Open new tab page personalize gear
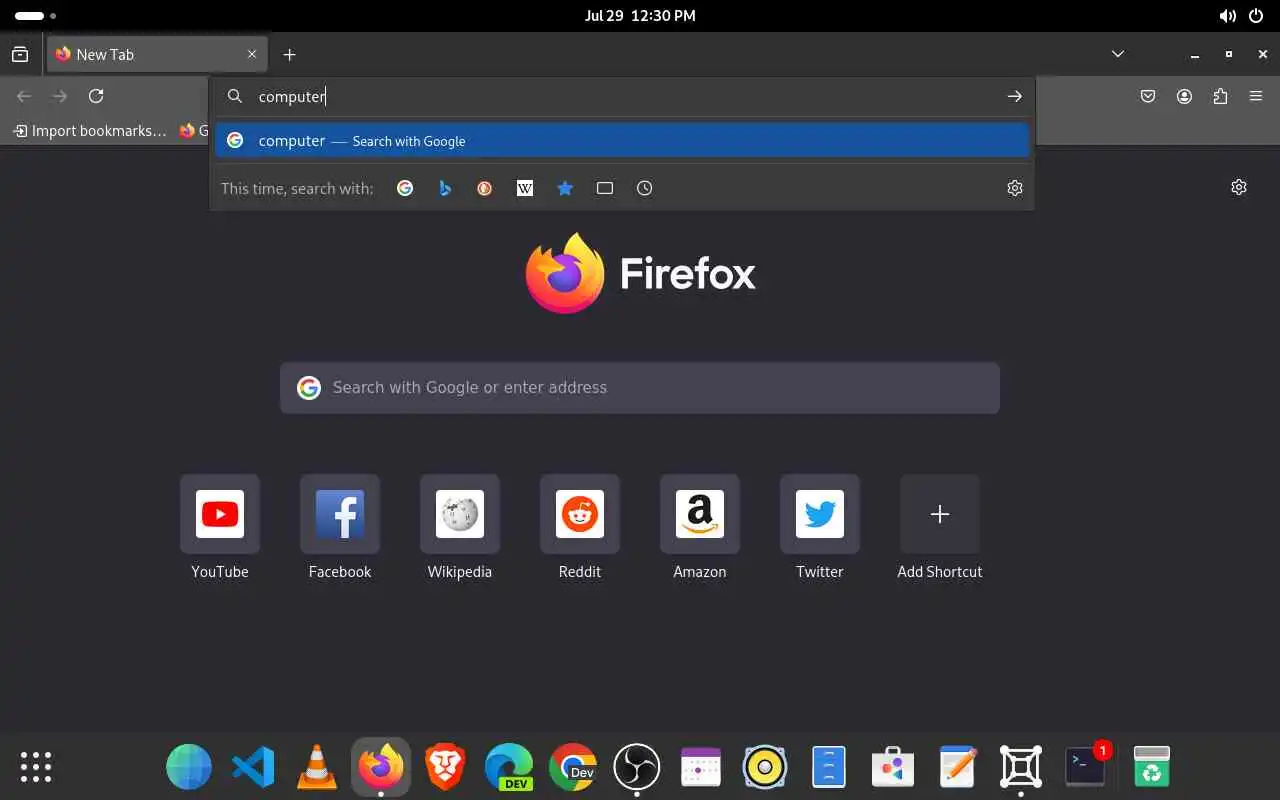 pyautogui.click(x=1239, y=187)
